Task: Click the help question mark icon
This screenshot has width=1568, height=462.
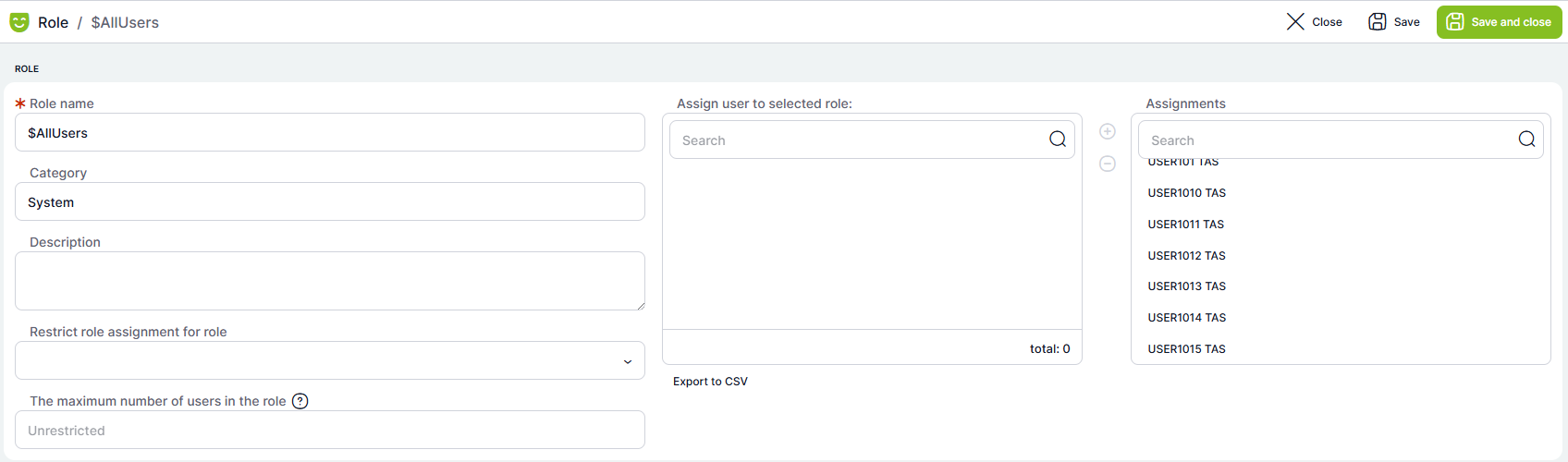Action: pyautogui.click(x=300, y=401)
